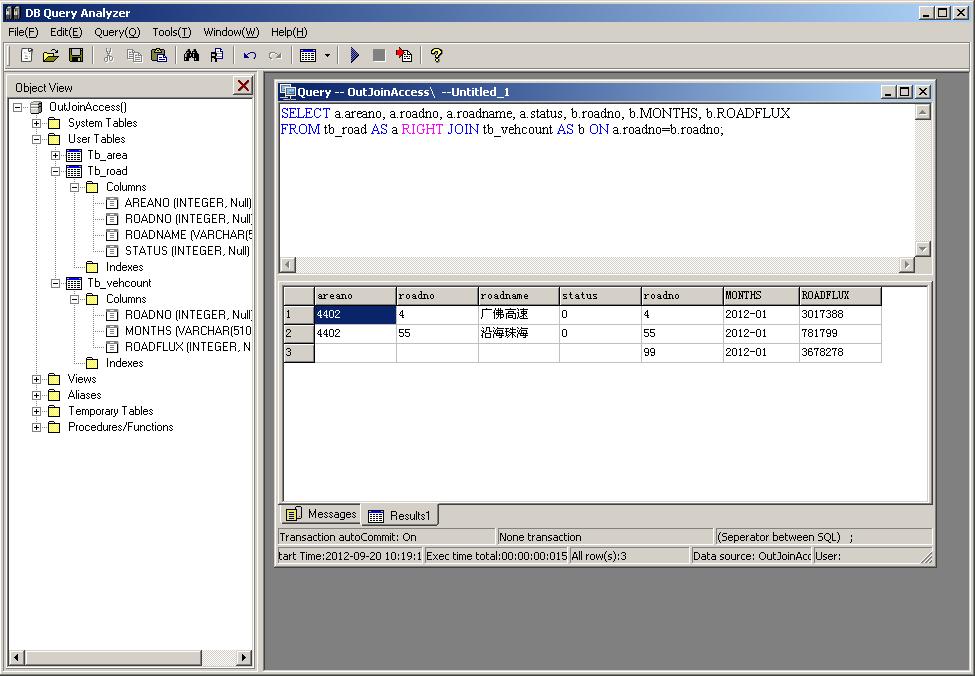Image resolution: width=975 pixels, height=676 pixels.
Task: Paste text into the query editor
Action: pyautogui.click(x=160, y=55)
